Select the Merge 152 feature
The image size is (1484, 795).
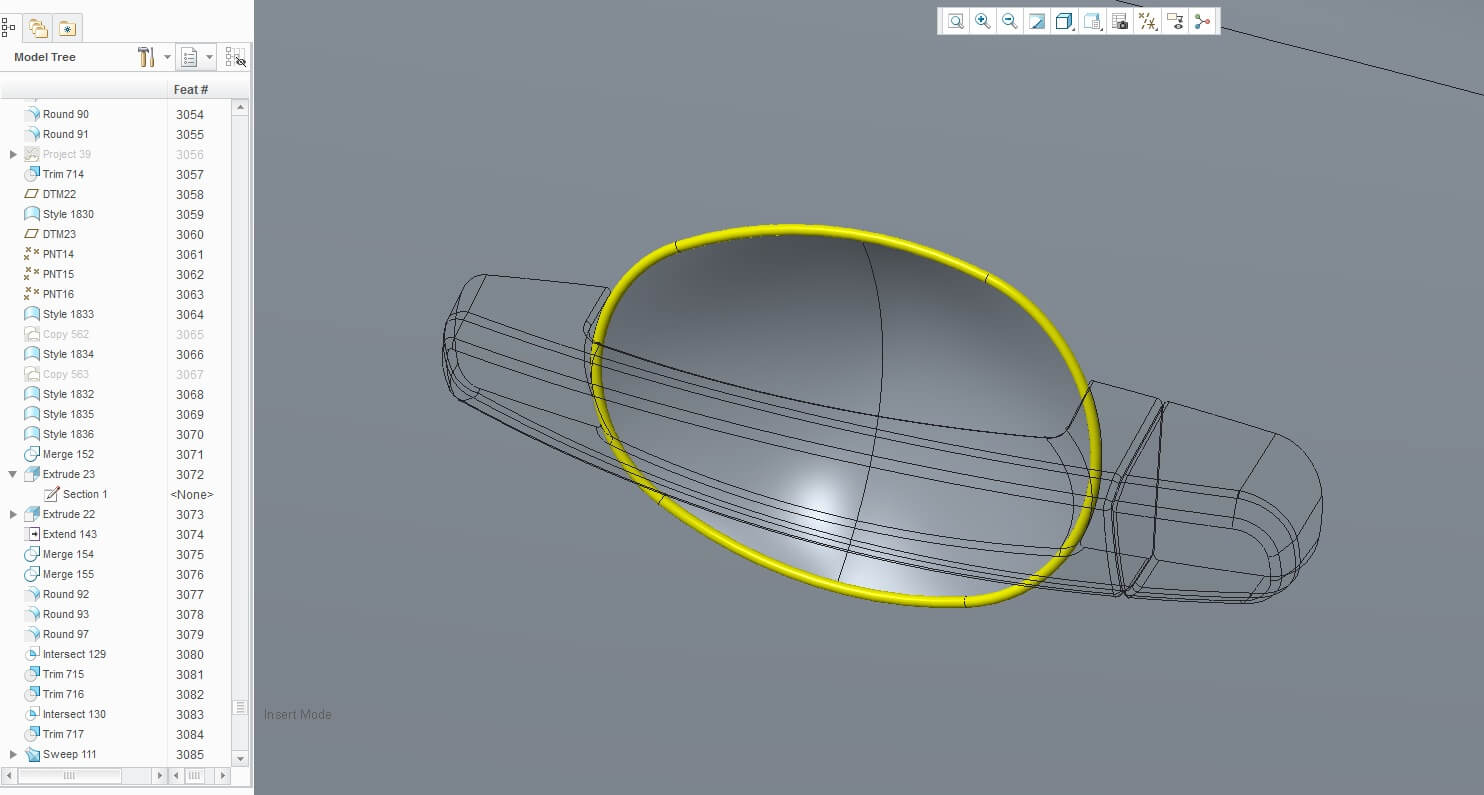(x=68, y=454)
